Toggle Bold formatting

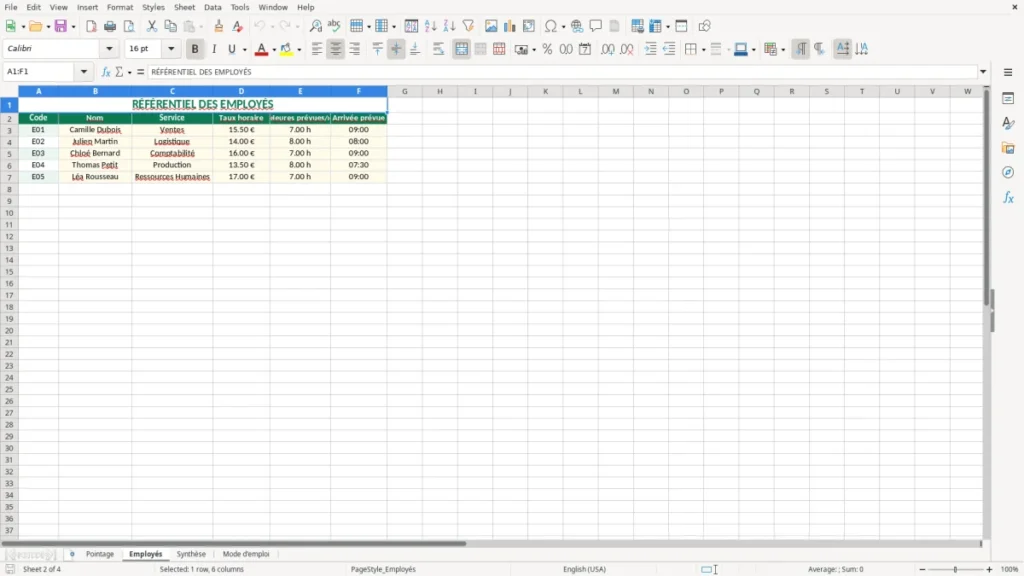[195, 49]
